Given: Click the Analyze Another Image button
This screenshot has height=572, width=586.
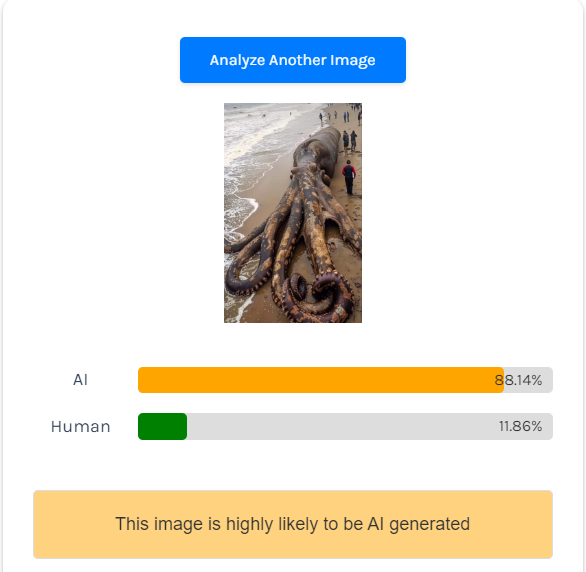Looking at the screenshot, I should click(x=293, y=60).
